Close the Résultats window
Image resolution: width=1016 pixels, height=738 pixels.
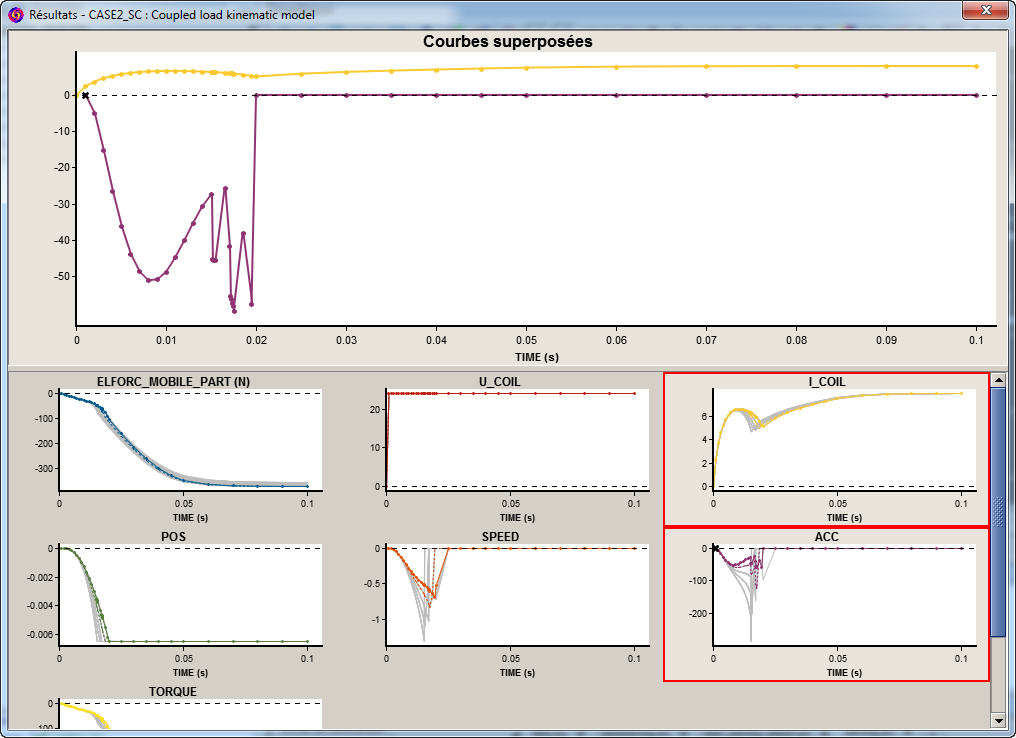click(x=985, y=11)
